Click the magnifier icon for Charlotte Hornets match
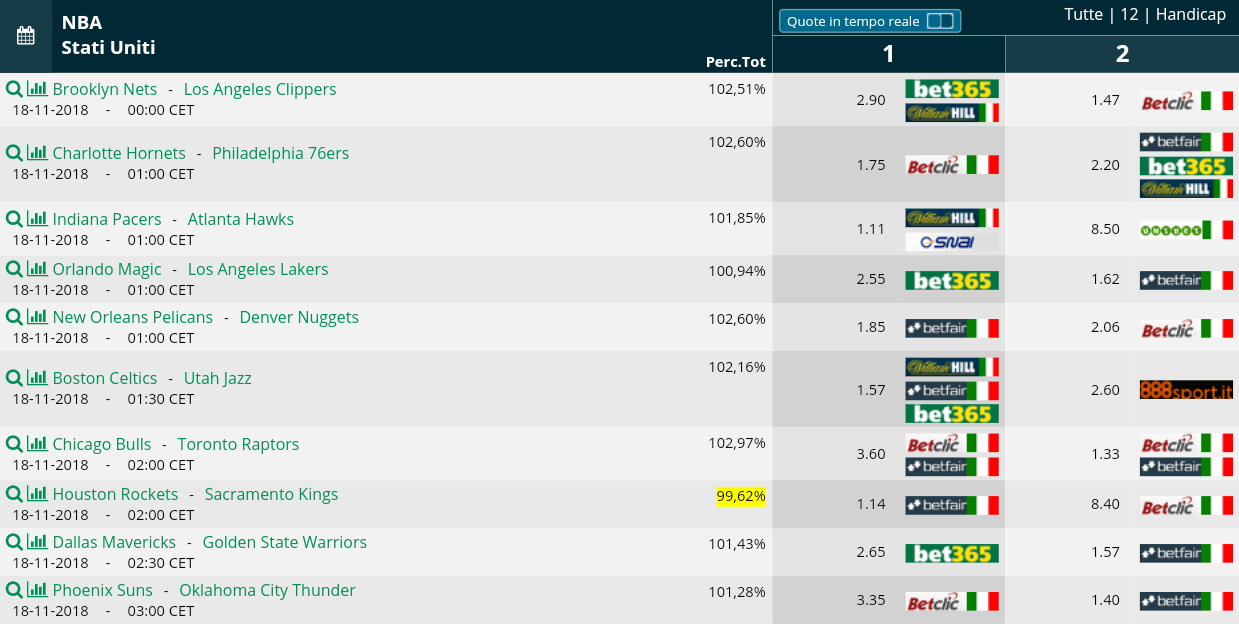The height and width of the screenshot is (627, 1239). 14,153
